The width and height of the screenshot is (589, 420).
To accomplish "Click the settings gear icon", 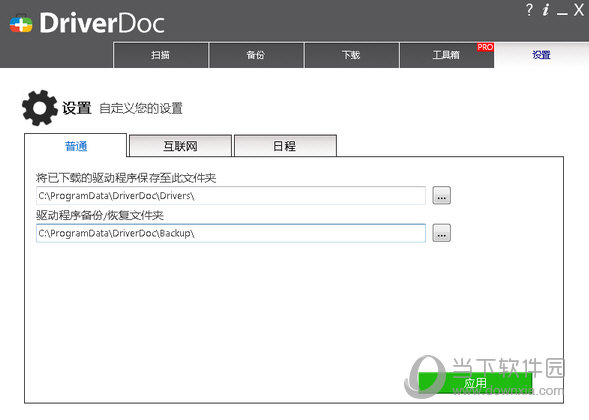I will pyautogui.click(x=40, y=108).
